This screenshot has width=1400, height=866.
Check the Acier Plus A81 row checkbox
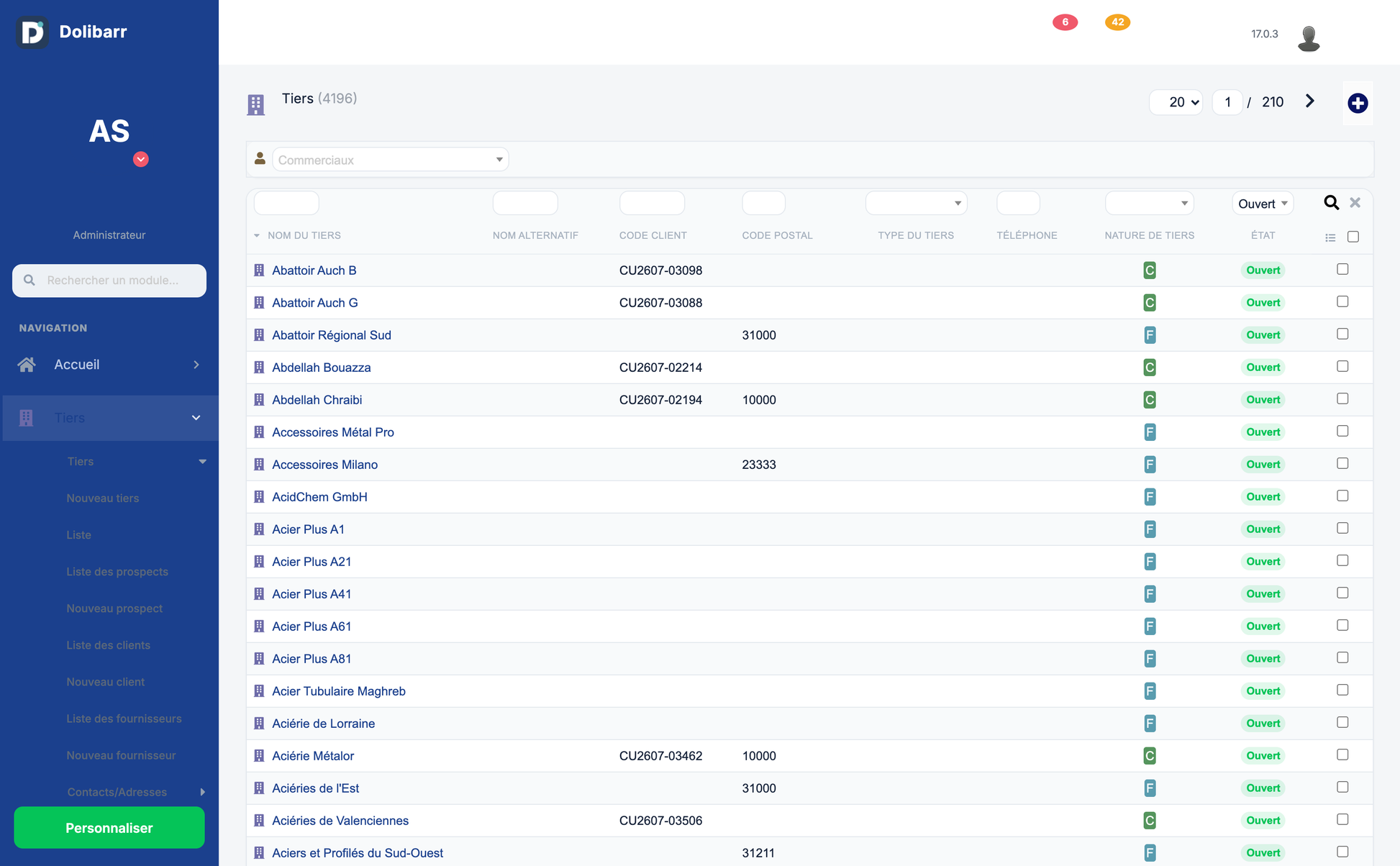(1342, 657)
